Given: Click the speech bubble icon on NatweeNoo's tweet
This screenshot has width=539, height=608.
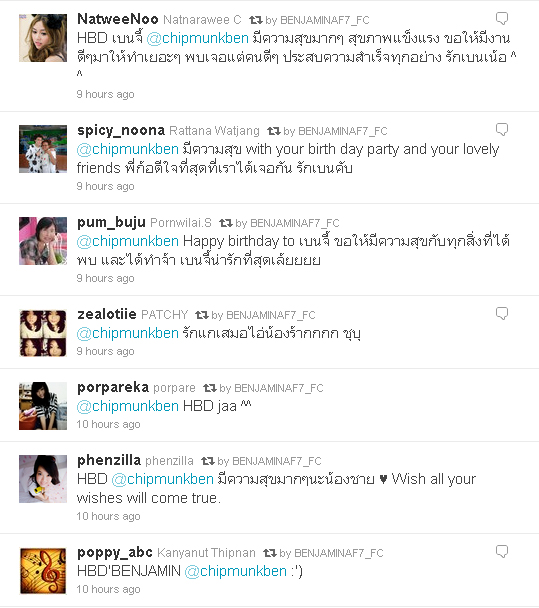Looking at the screenshot, I should (x=502, y=18).
